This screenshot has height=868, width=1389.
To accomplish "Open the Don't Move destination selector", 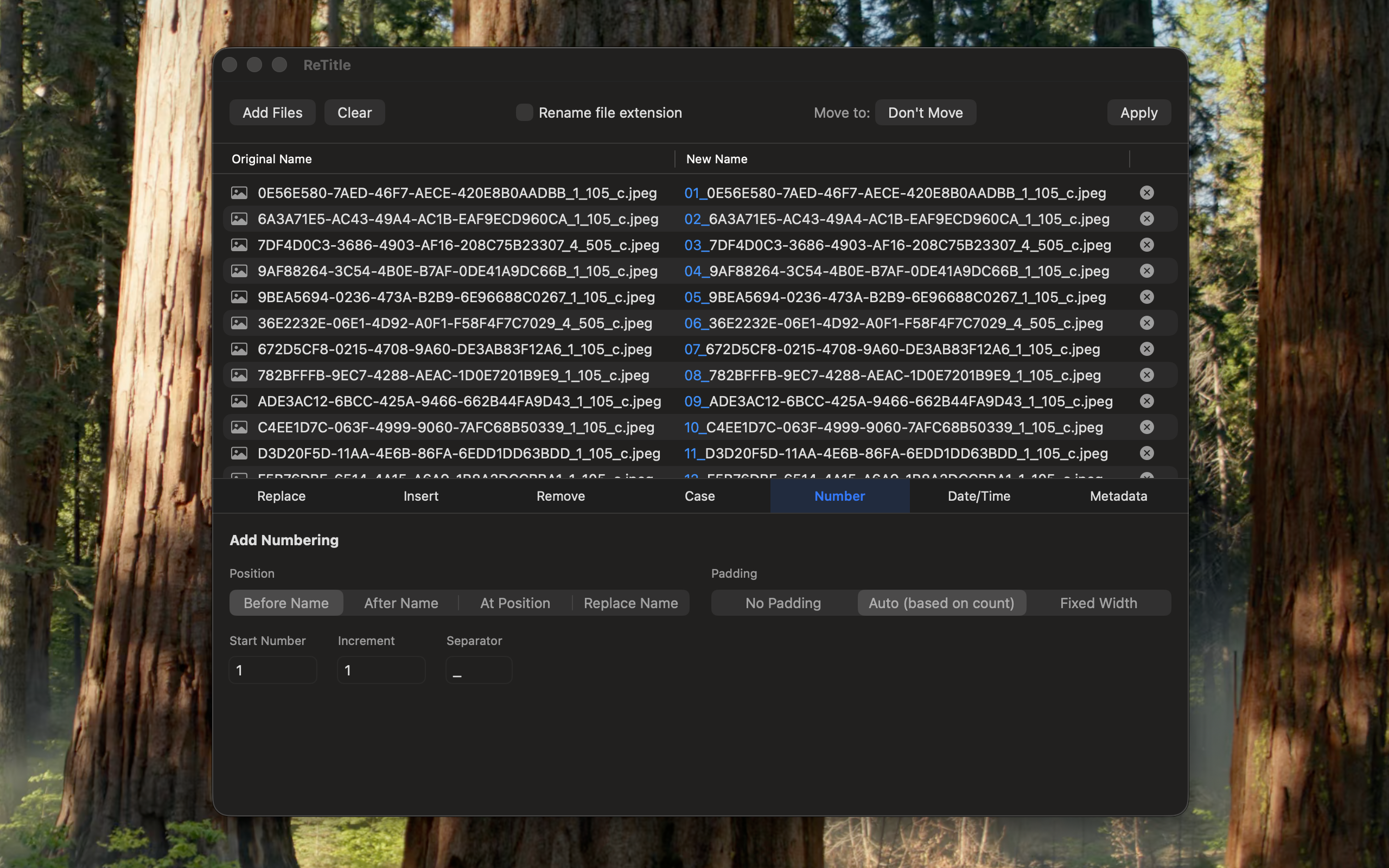I will 925,112.
